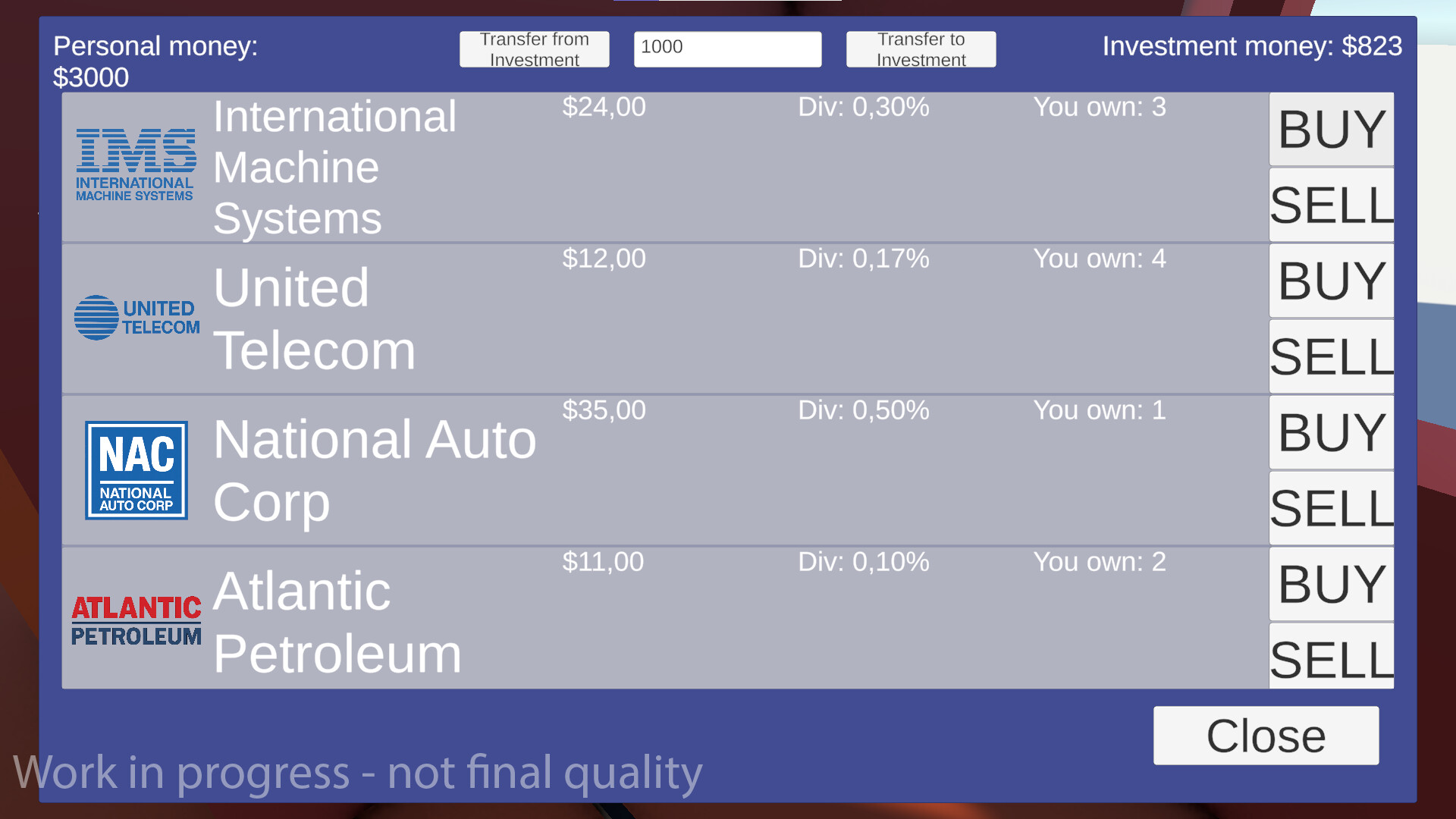Buy shares of Atlantic Petroleum
The height and width of the screenshot is (819, 1456).
[1330, 584]
